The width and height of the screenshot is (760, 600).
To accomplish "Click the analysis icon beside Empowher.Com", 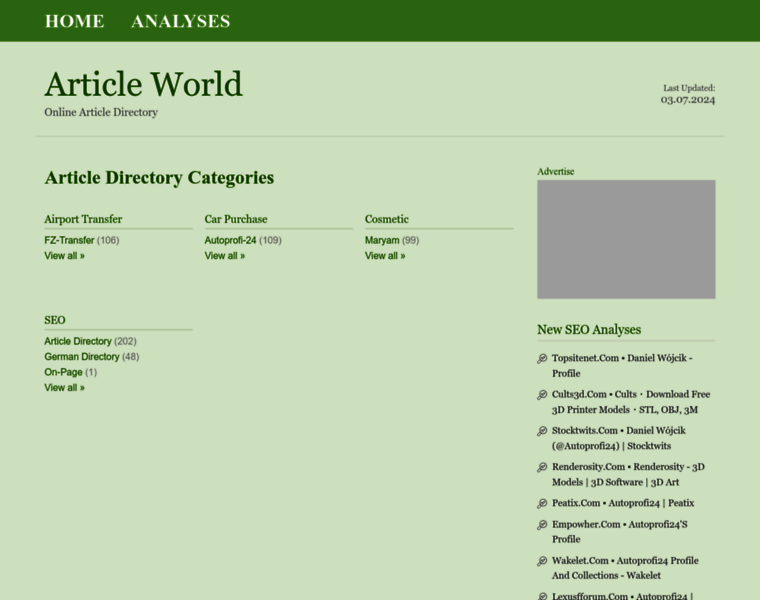I will 542,525.
